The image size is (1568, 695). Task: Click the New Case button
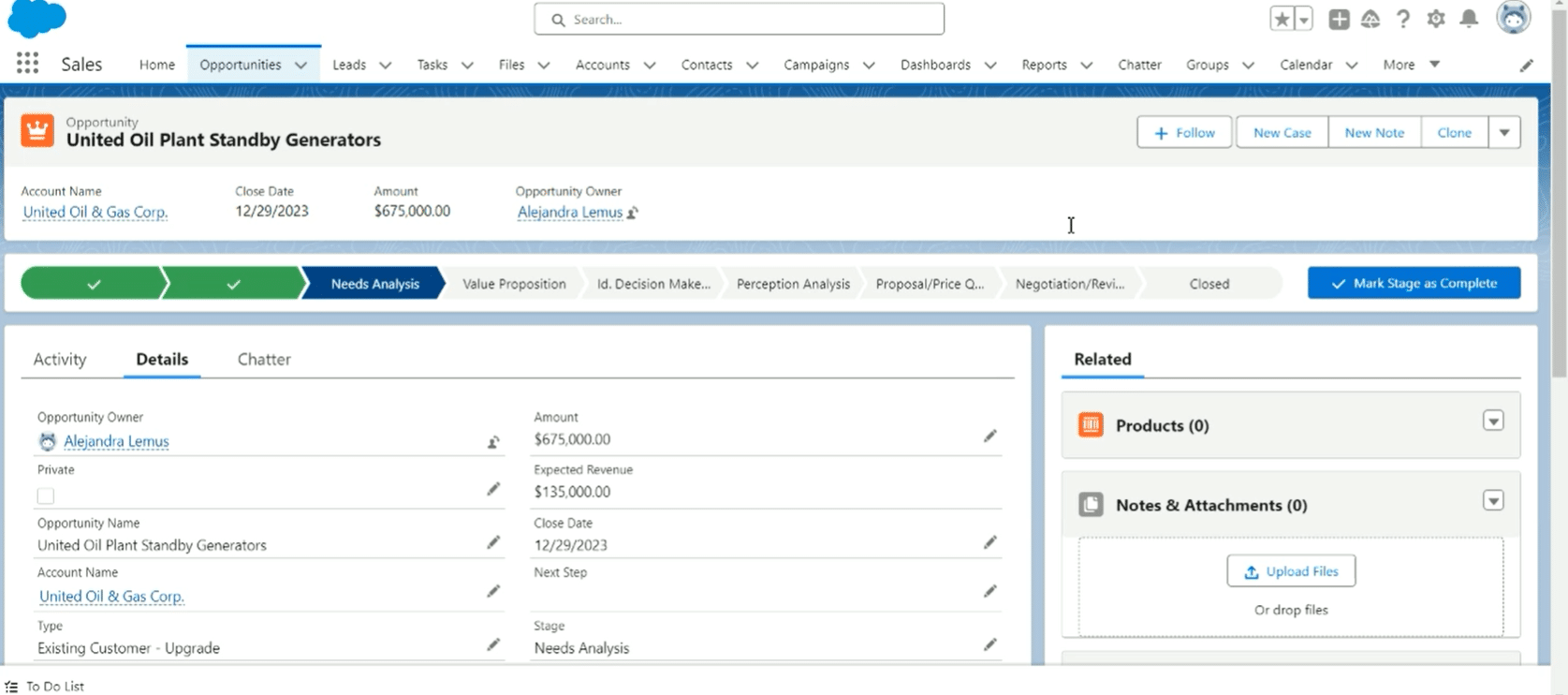(x=1282, y=132)
